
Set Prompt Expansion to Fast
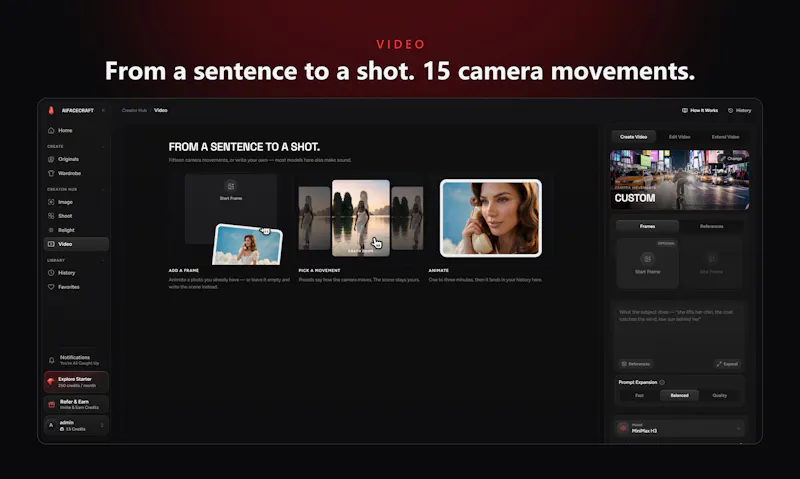click(639, 395)
